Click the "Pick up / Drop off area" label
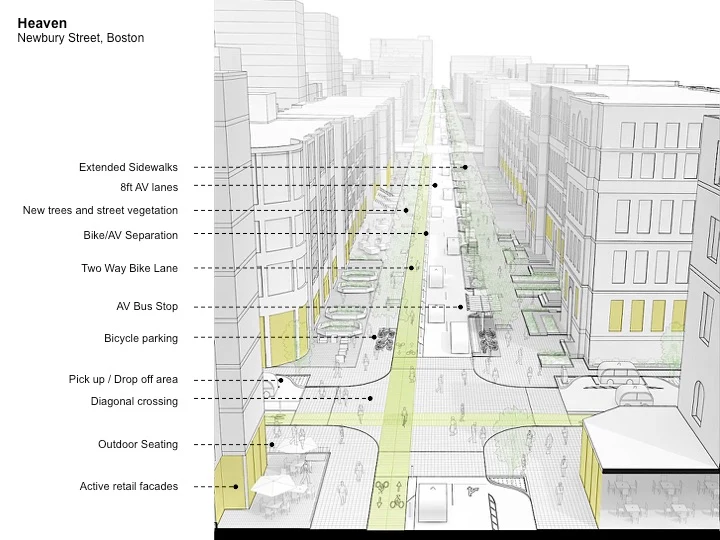Screen dimensions: 720x540 (123, 379)
